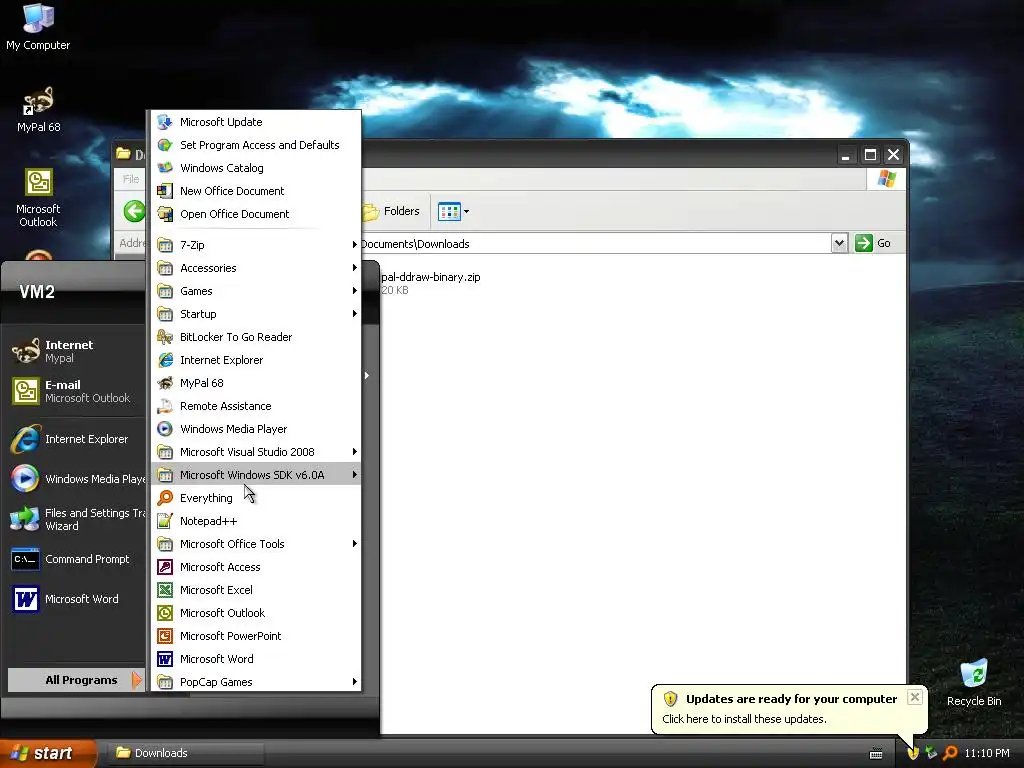Expand Microsoft Windows SDK v6.0A submenu

[x=255, y=475]
